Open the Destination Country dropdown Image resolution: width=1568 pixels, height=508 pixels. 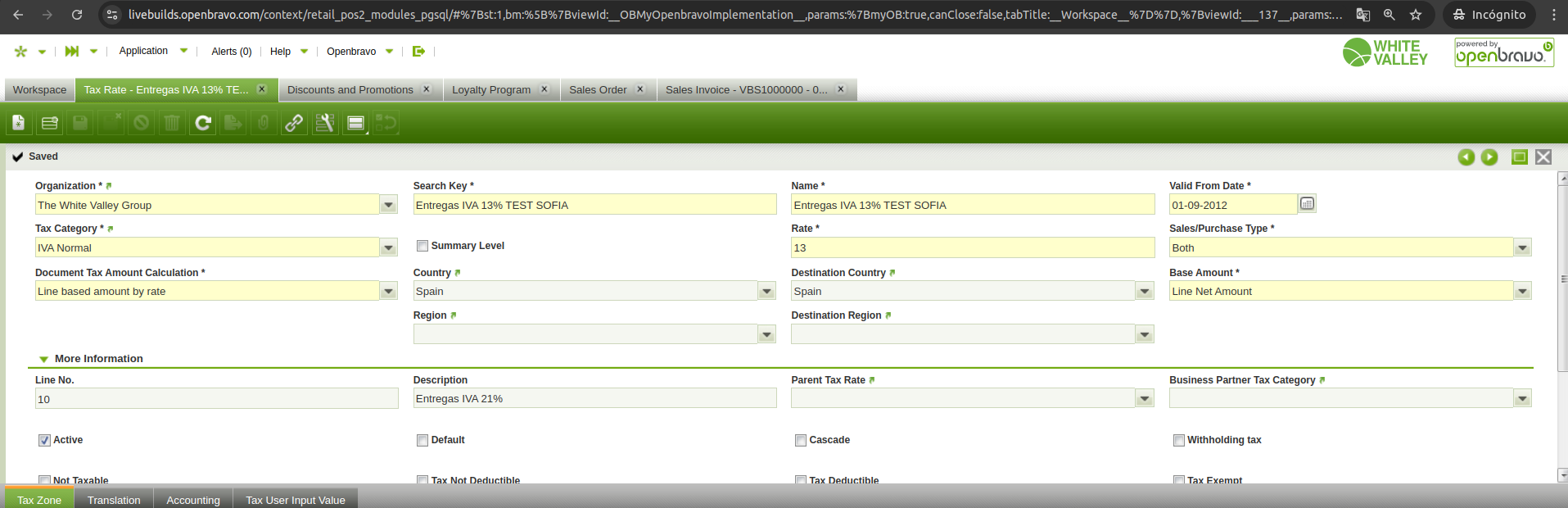point(1145,291)
